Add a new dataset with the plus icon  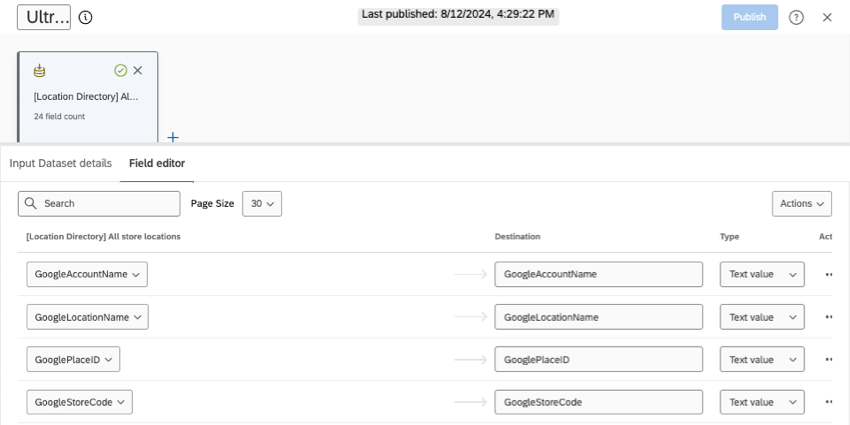coord(173,137)
